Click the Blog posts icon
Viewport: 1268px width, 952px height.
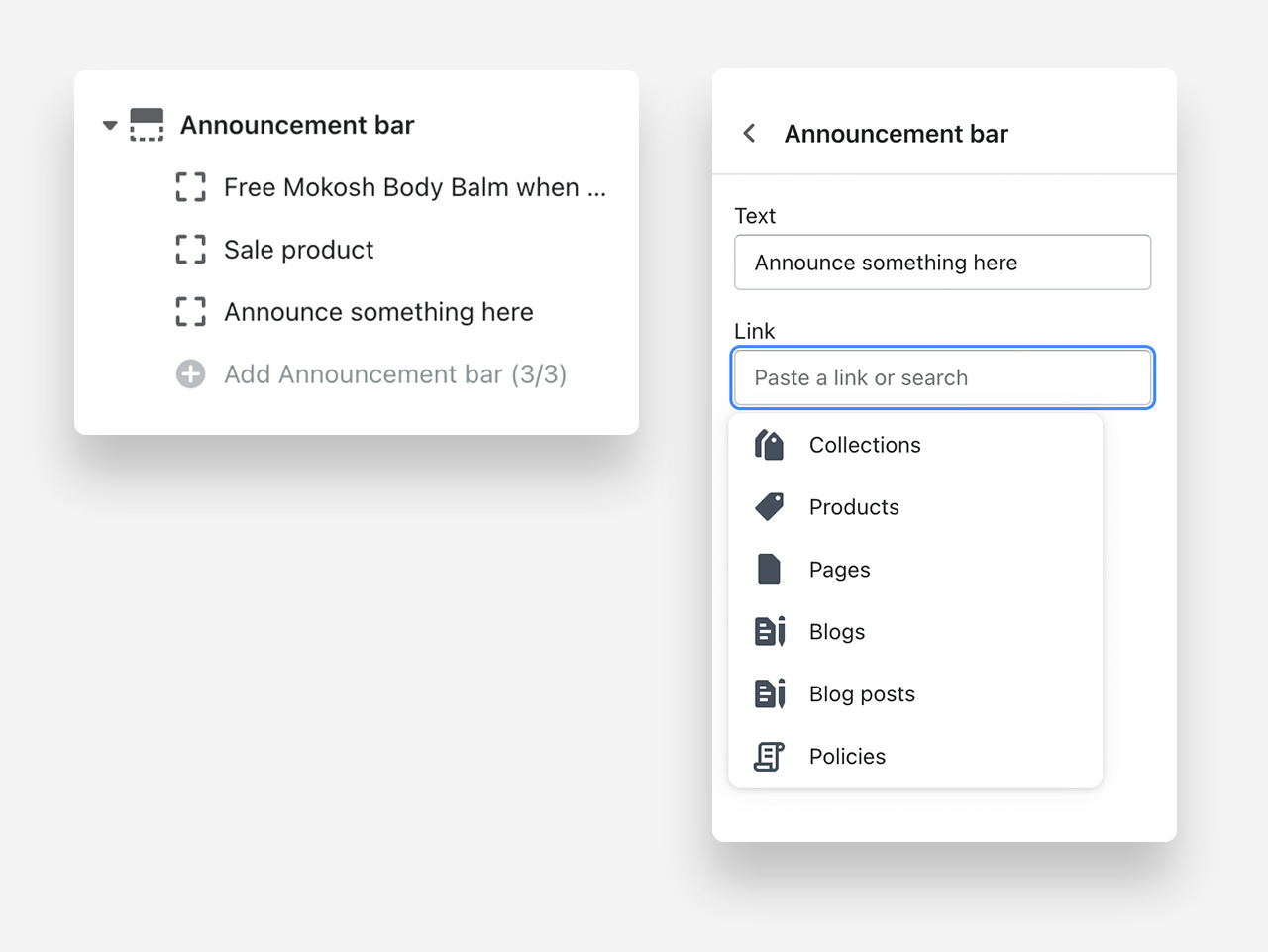point(770,694)
